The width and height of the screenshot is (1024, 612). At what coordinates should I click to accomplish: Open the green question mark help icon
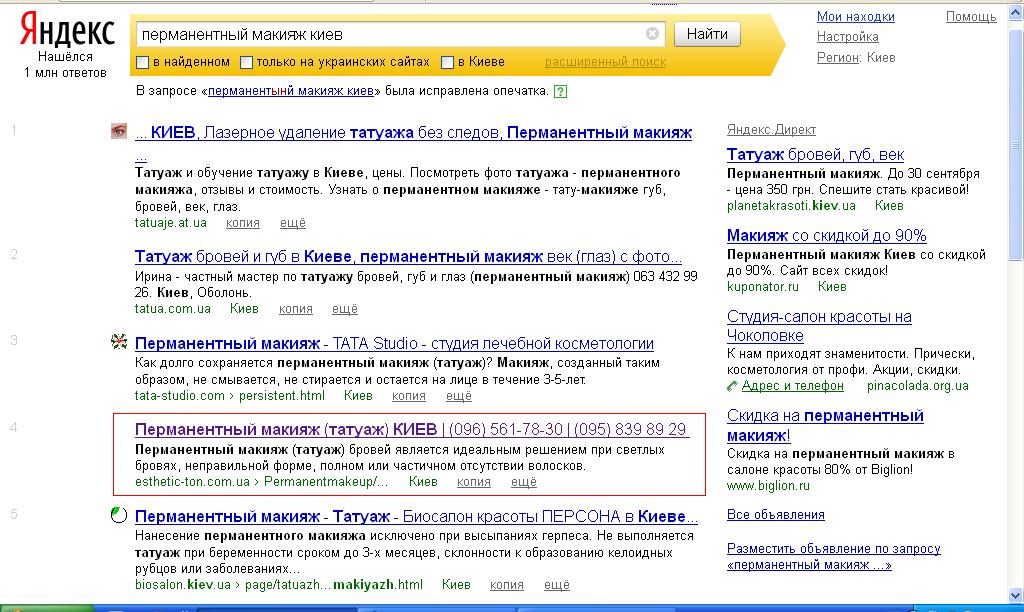click(560, 91)
